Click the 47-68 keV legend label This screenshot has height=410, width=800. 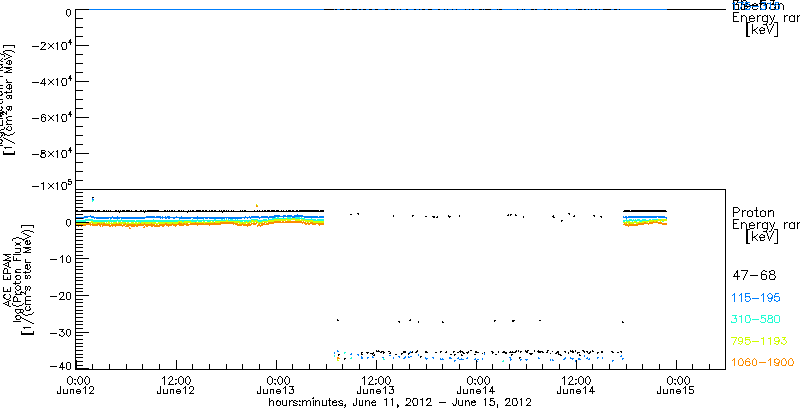(x=754, y=276)
